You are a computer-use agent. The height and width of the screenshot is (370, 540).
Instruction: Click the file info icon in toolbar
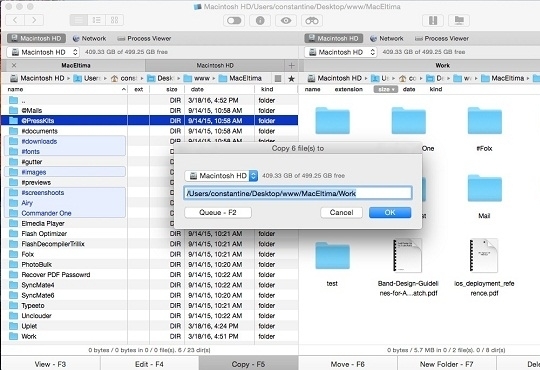point(260,21)
